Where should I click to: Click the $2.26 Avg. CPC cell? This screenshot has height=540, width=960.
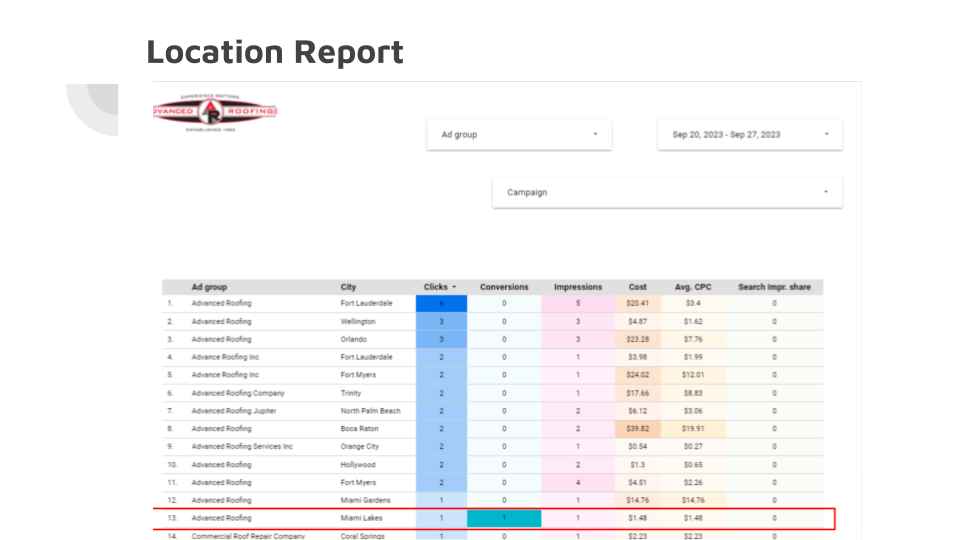(693, 482)
